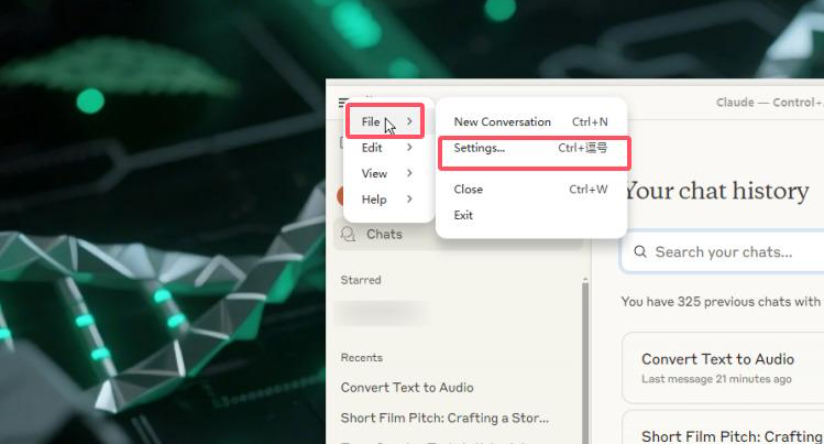This screenshot has height=445, width=825.
Task: Focus the Search your chats field
Action: click(723, 251)
